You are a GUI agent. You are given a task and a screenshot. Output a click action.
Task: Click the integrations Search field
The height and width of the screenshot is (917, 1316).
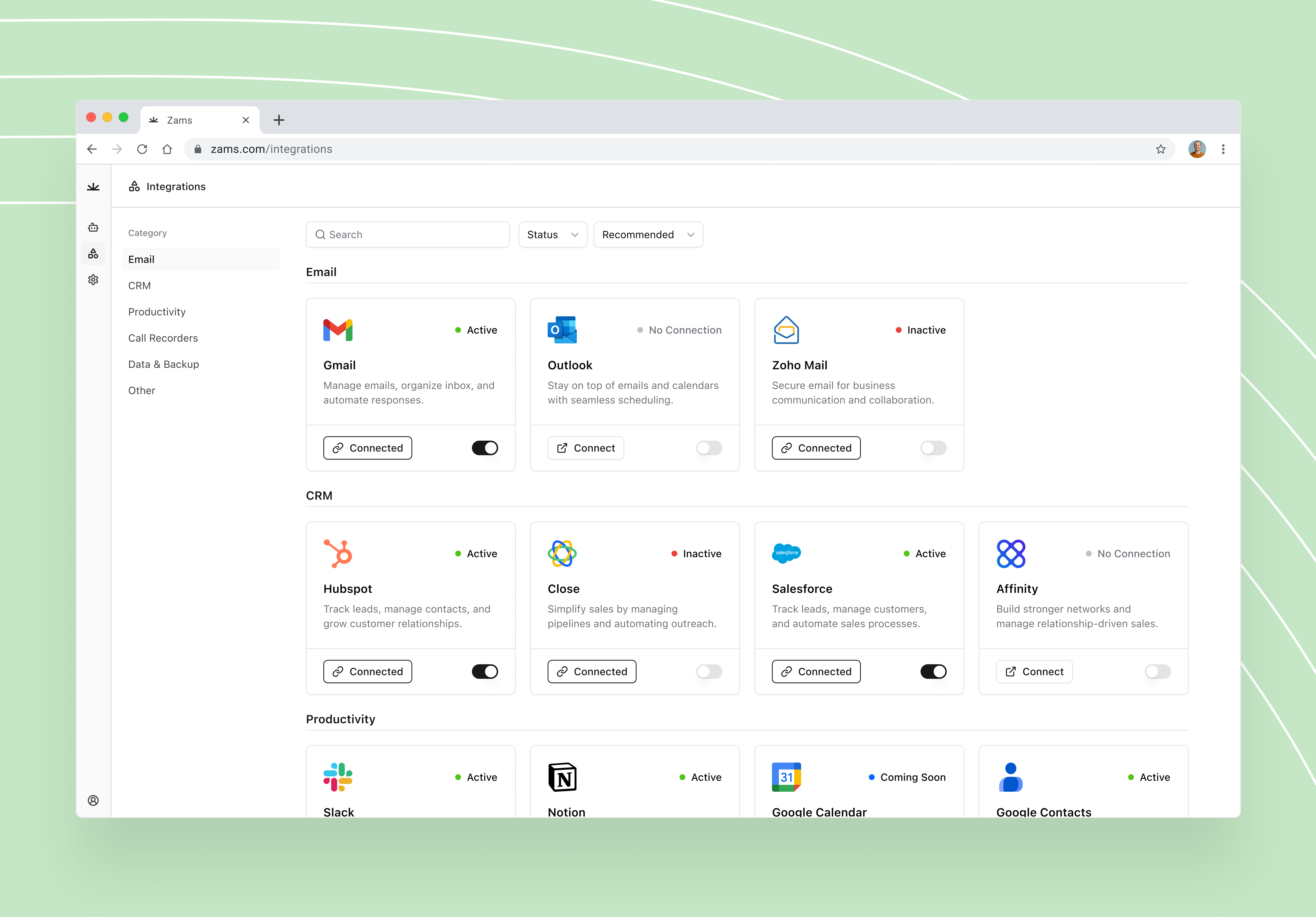[x=407, y=234]
